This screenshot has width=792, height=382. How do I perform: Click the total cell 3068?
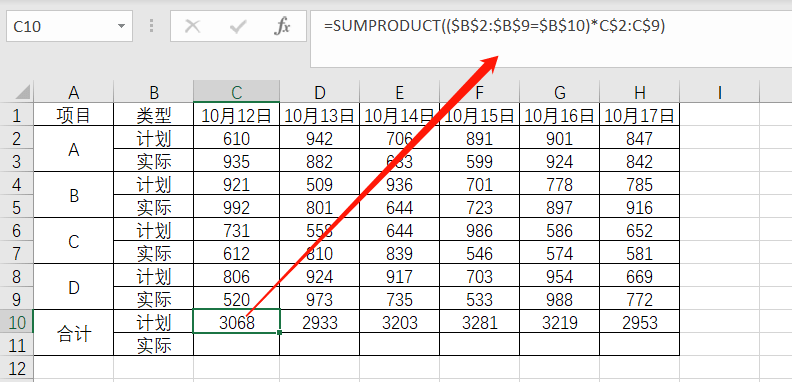(x=236, y=322)
